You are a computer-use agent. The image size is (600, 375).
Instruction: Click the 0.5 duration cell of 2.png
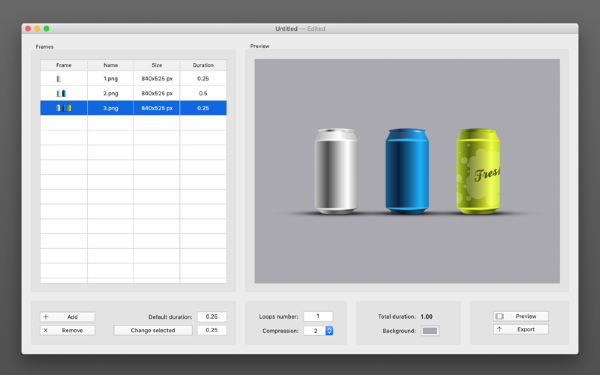[203, 93]
